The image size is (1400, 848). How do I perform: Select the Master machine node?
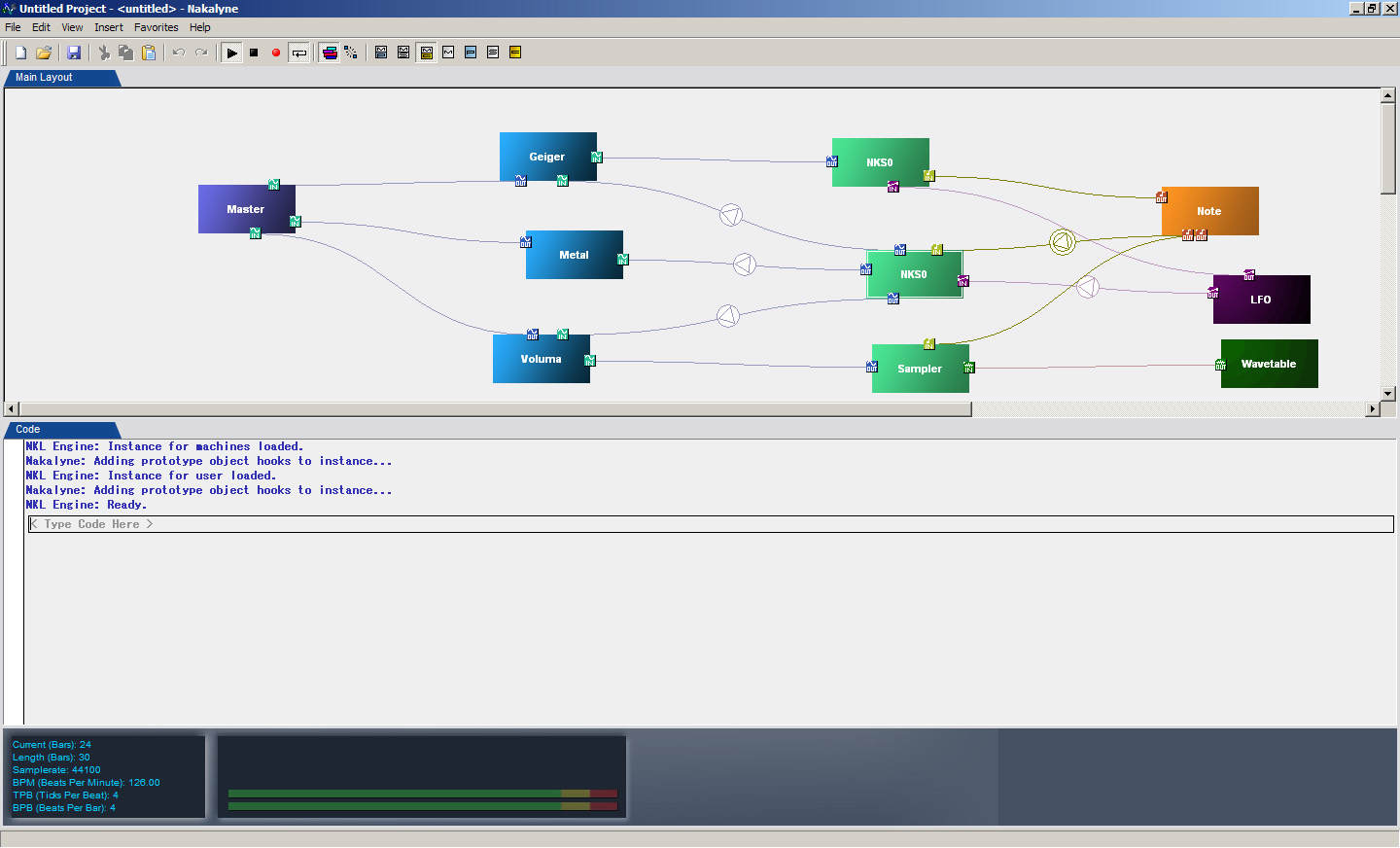(x=246, y=209)
